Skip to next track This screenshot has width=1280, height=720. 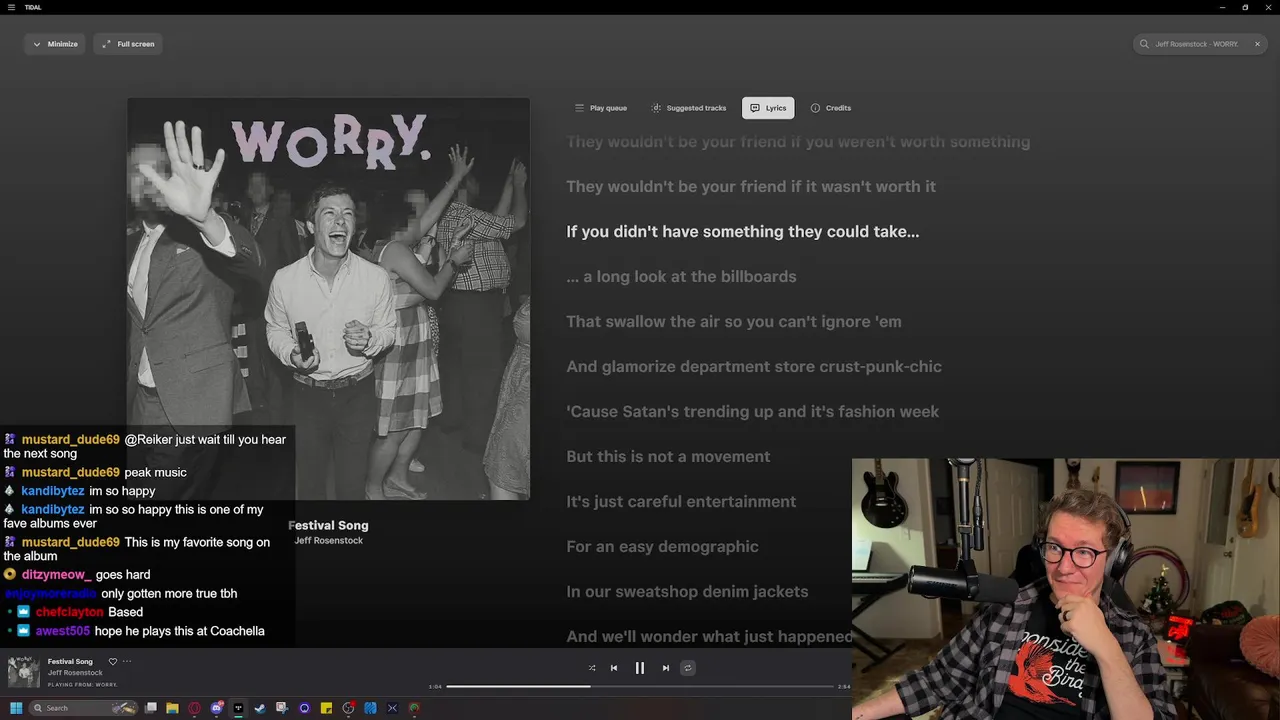pyautogui.click(x=666, y=668)
